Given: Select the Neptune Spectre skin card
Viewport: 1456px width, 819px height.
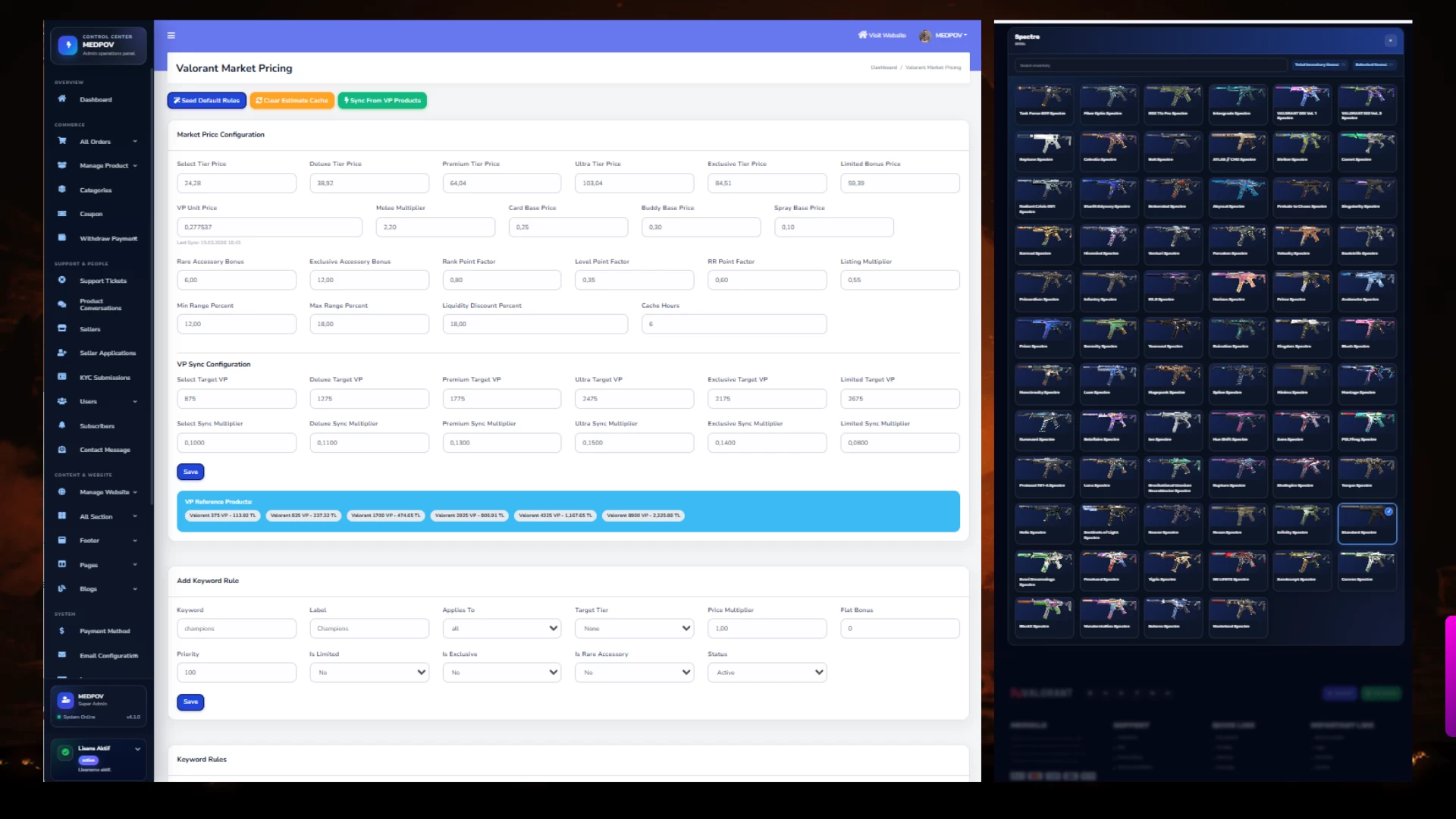Looking at the screenshot, I should click(1044, 150).
